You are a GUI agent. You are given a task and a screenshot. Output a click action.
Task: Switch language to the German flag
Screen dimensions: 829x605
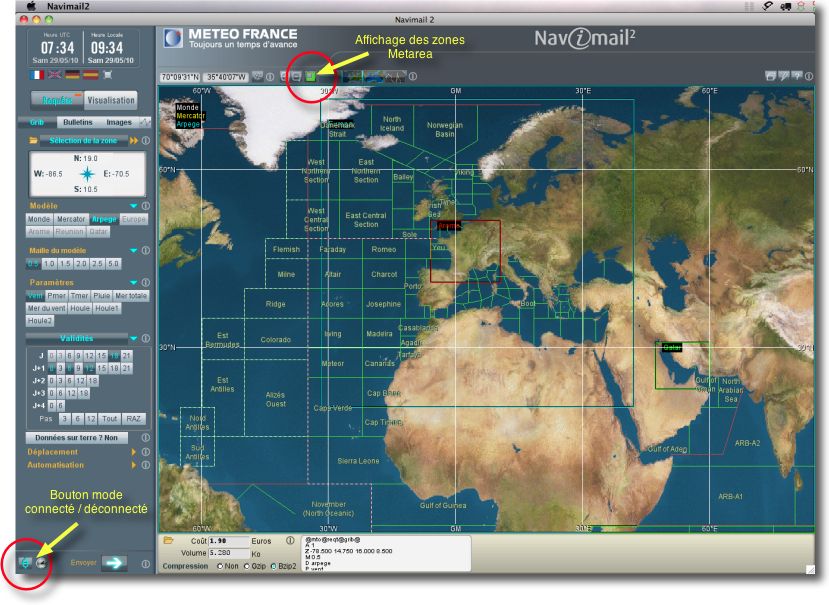click(72, 75)
